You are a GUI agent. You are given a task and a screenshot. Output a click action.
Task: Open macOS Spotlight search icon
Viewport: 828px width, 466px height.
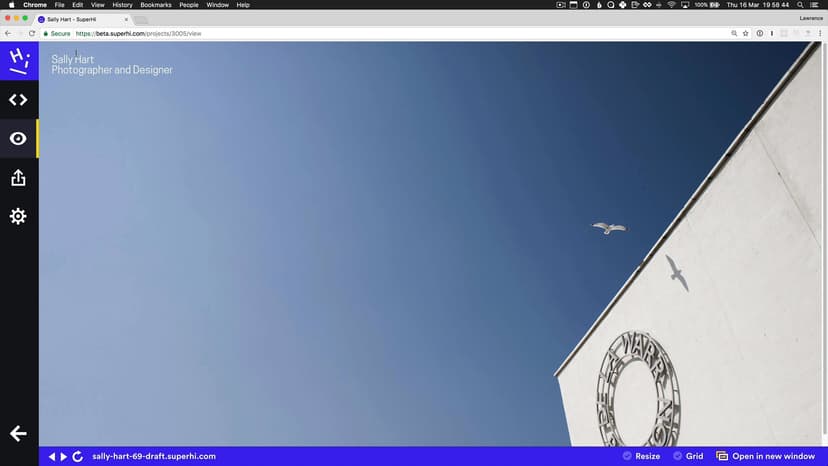801,5
